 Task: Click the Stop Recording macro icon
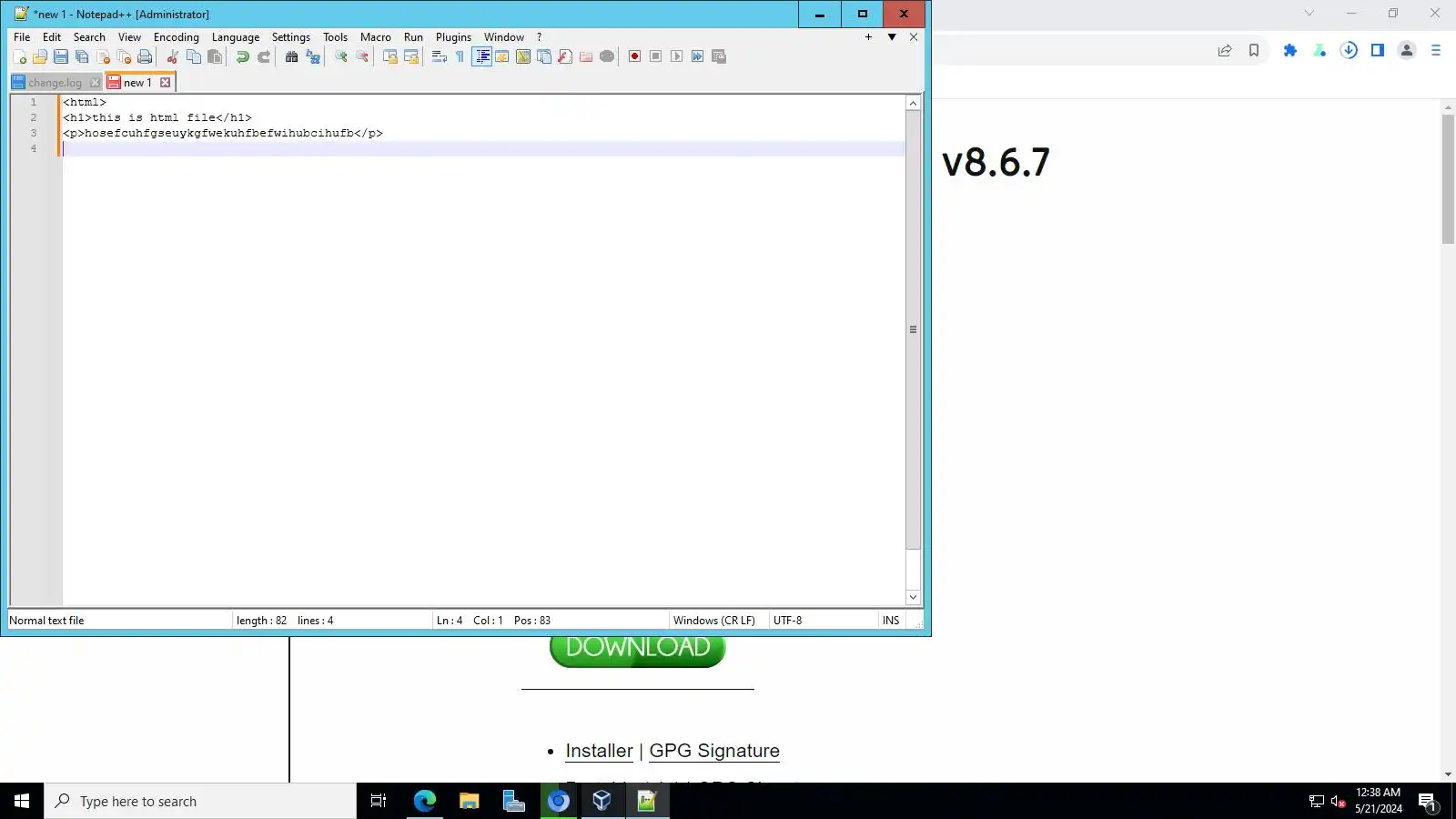point(655,56)
